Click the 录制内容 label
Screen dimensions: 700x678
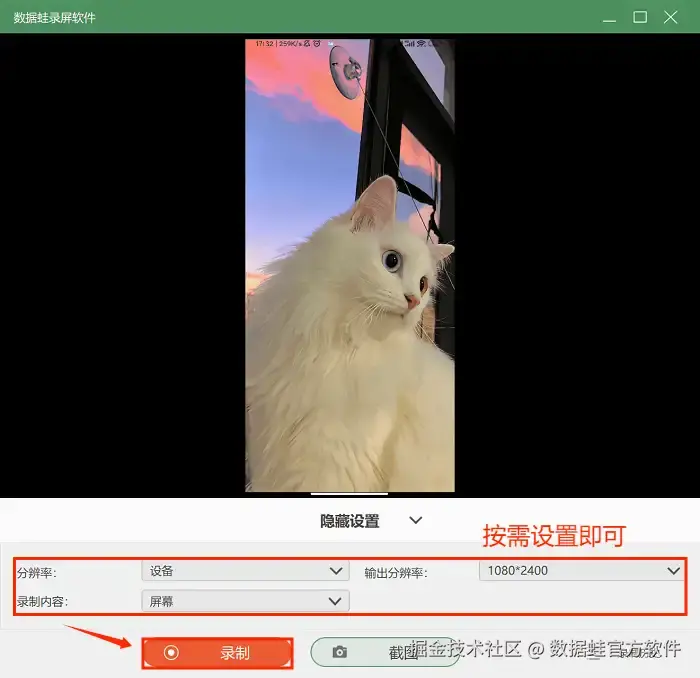[x=42, y=602]
